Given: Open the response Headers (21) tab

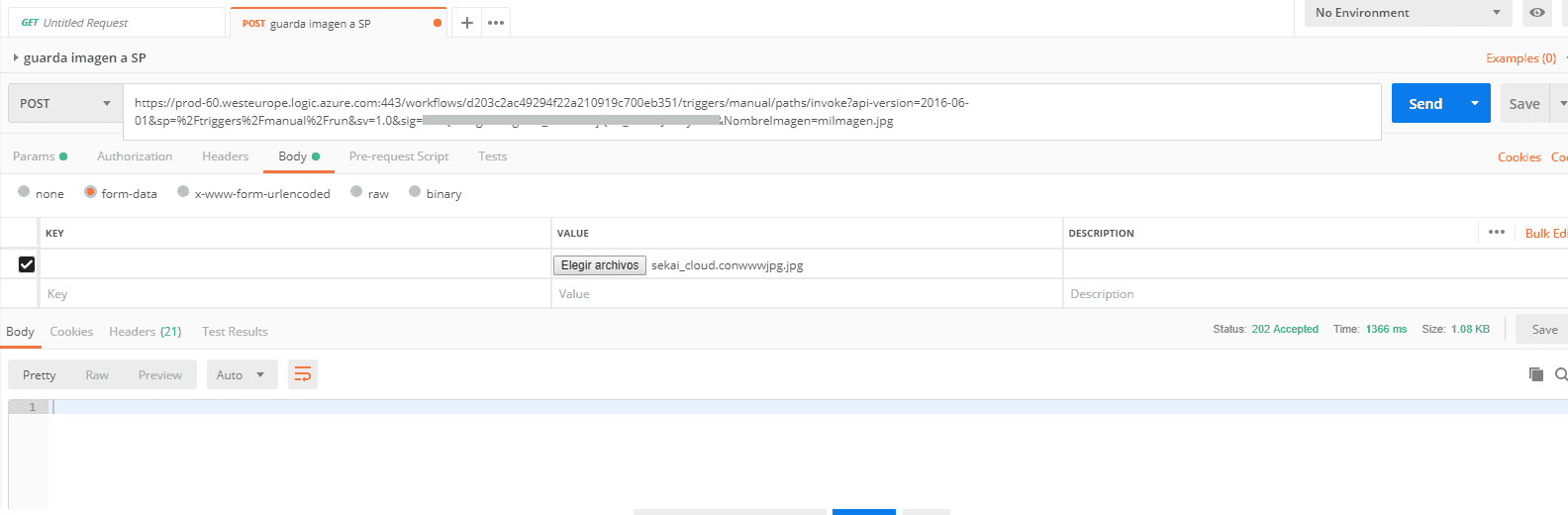Looking at the screenshot, I should 146,332.
